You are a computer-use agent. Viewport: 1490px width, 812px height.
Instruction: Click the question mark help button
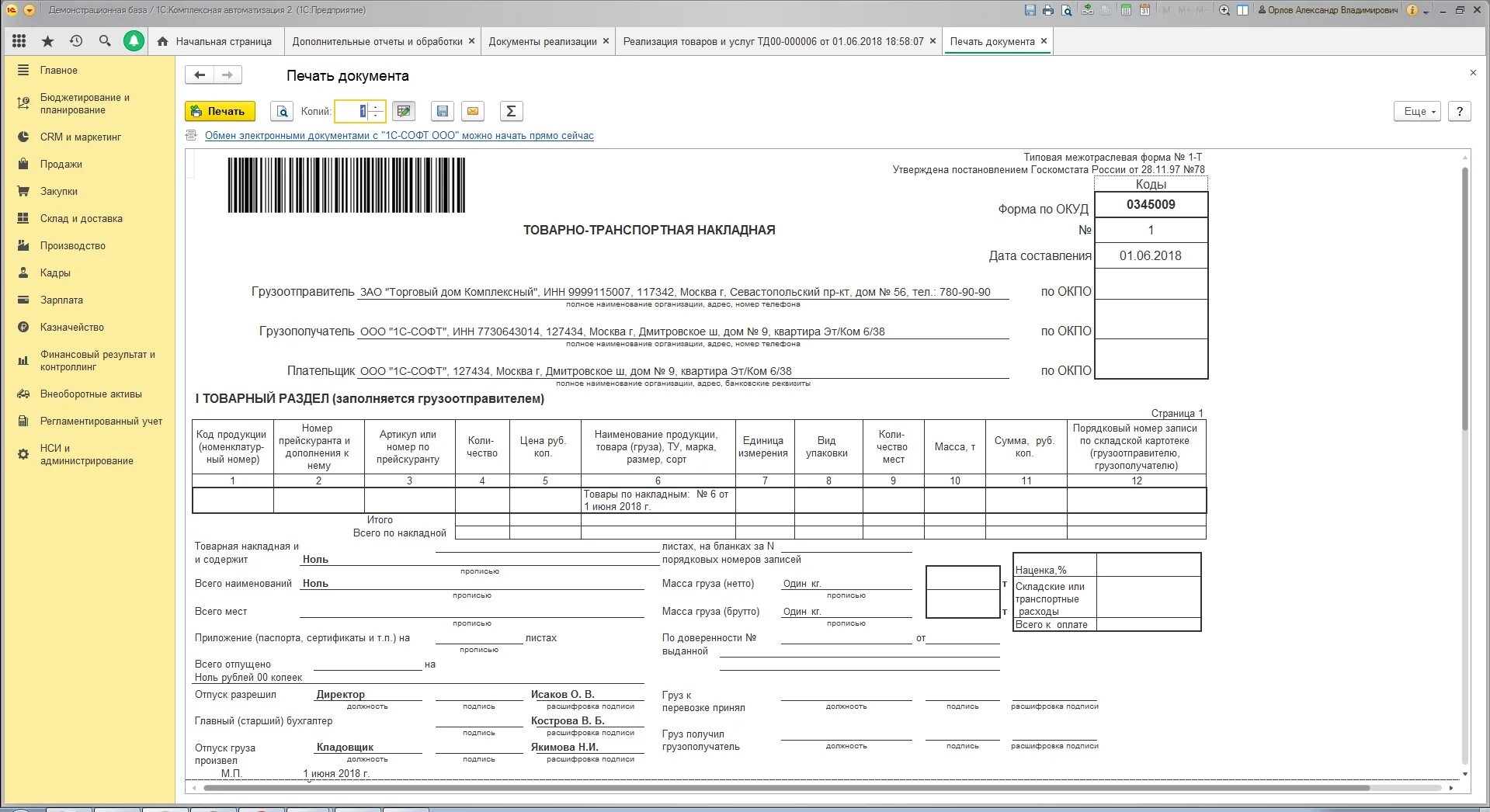(x=1460, y=111)
